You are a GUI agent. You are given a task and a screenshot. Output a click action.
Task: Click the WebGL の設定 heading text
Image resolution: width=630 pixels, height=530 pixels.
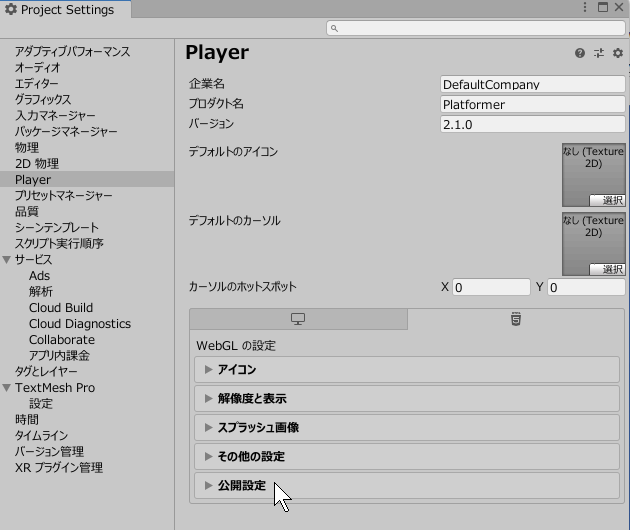(x=236, y=346)
